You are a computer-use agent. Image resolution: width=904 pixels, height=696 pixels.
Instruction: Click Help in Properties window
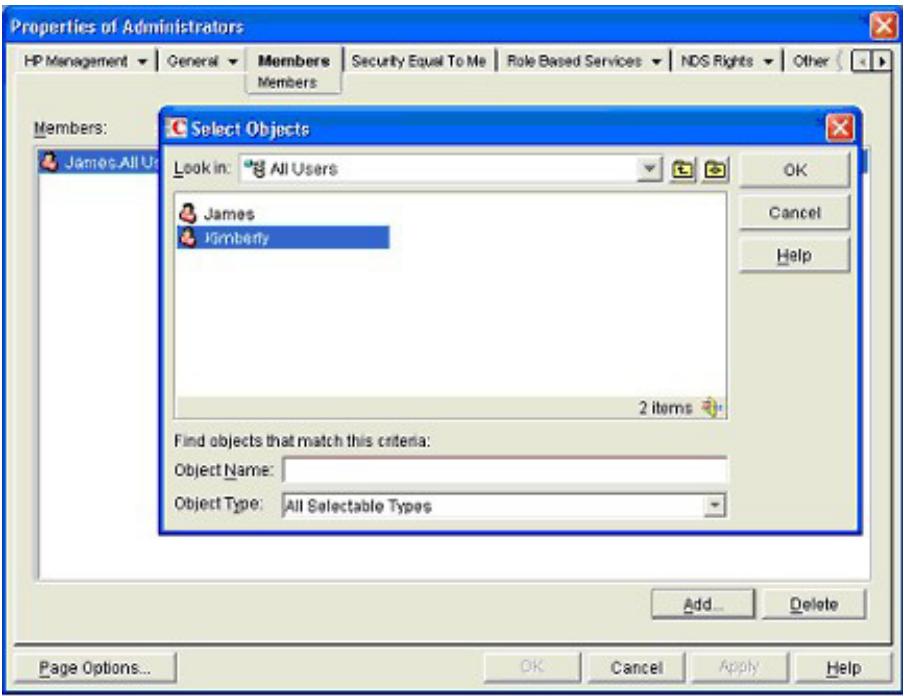[843, 668]
